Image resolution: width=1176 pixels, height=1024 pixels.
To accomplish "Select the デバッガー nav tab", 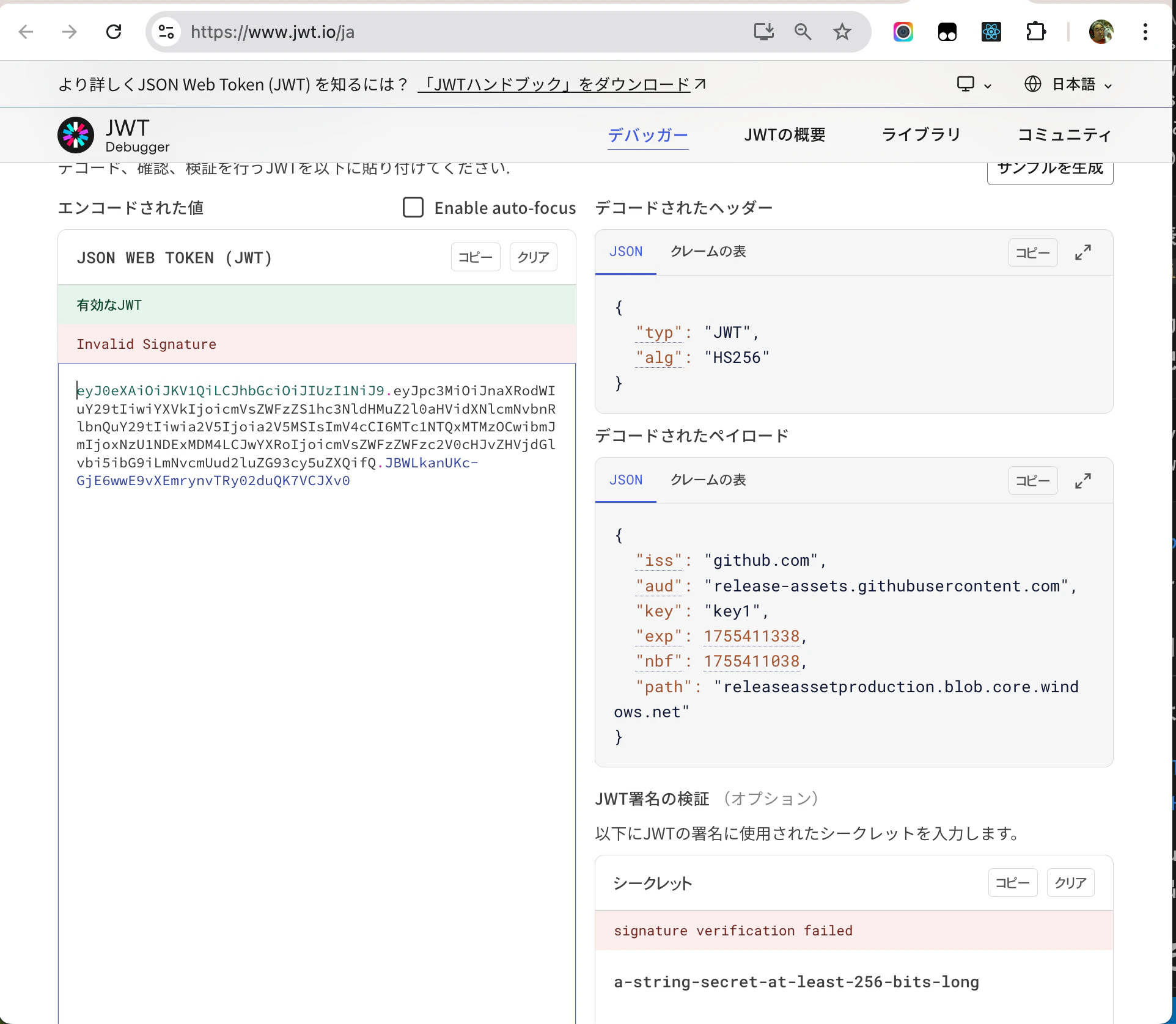I will pos(648,135).
